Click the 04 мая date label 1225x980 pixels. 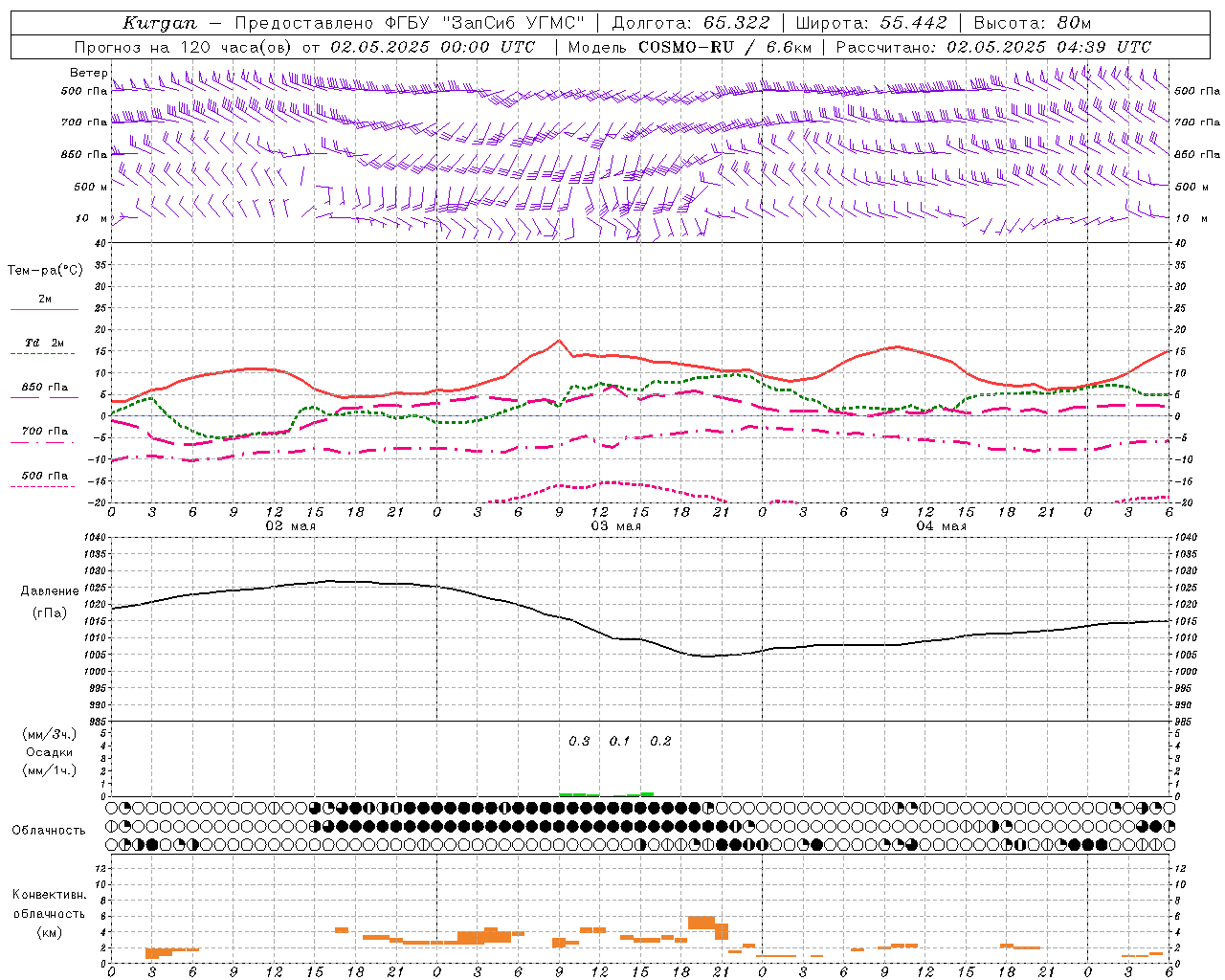[x=941, y=526]
